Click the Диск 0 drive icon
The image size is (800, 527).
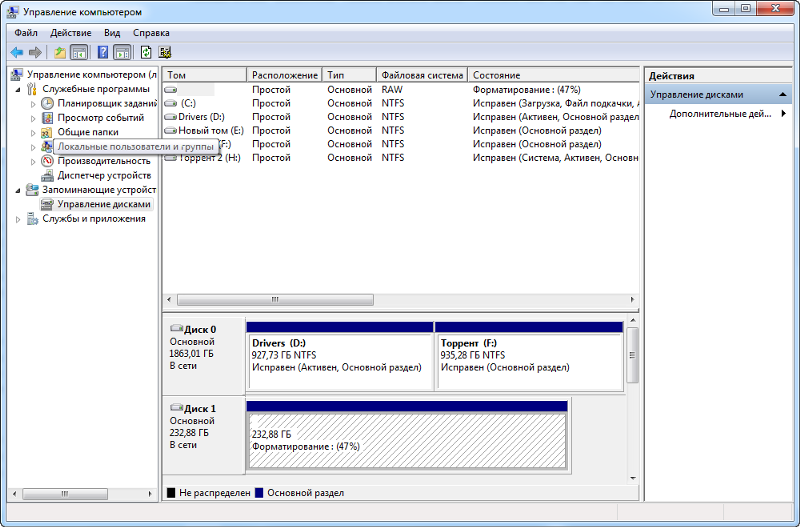(176, 328)
